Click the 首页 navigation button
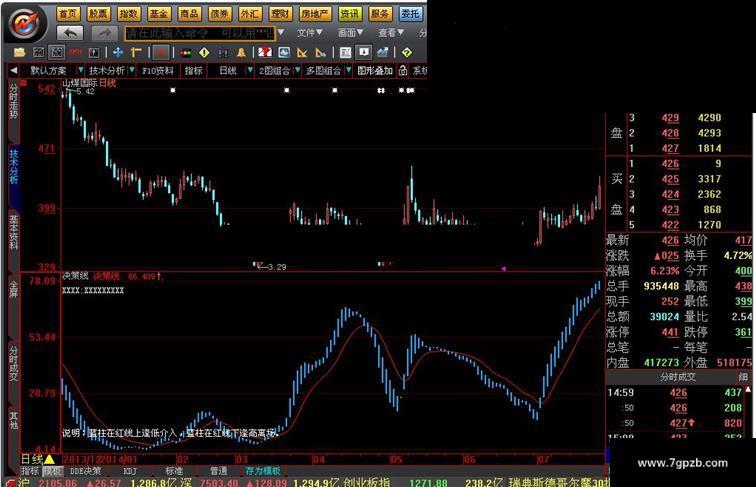756x487 pixels. click(68, 14)
